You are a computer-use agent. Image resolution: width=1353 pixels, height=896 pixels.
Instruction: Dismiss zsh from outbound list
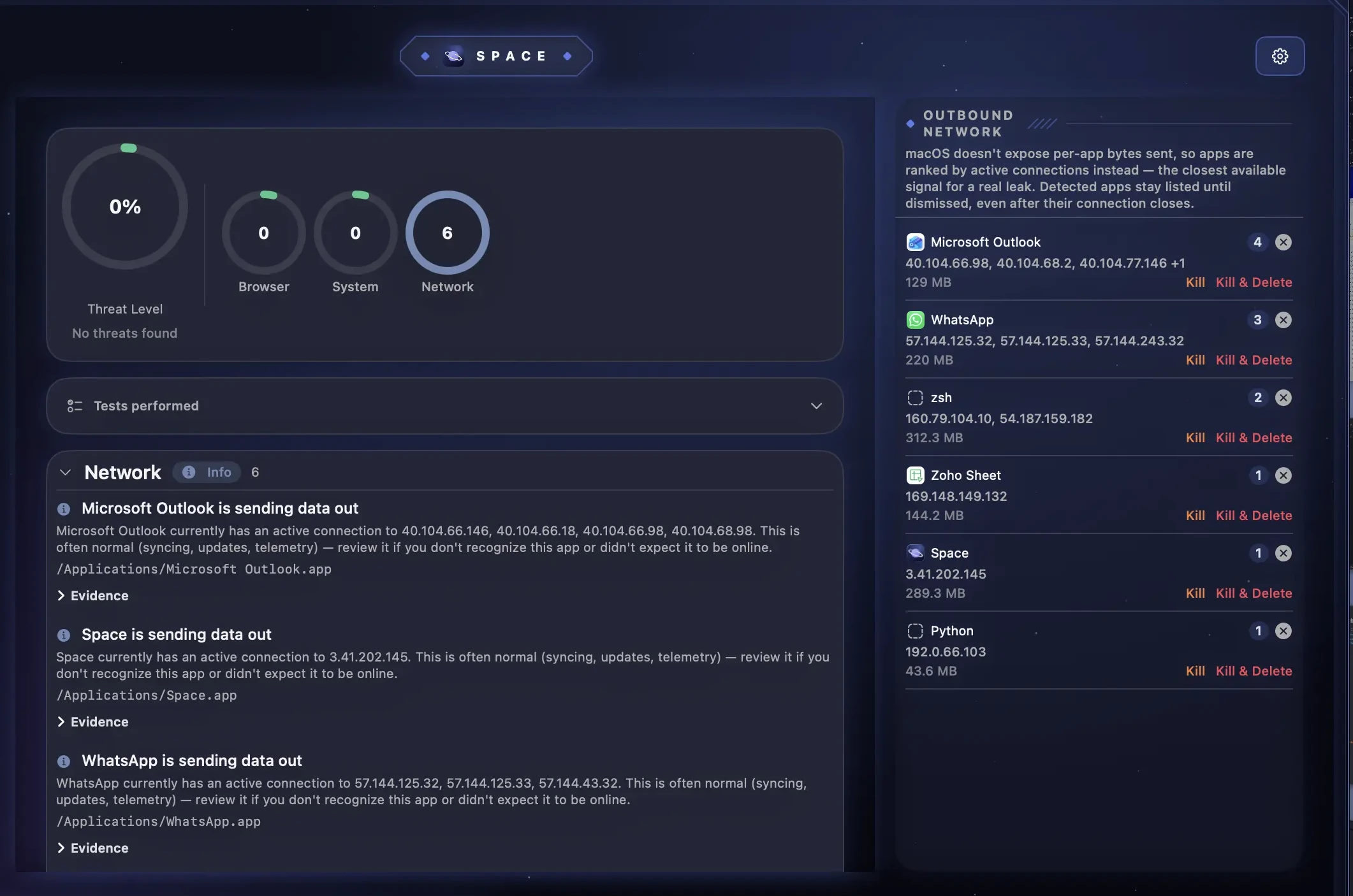click(1283, 398)
